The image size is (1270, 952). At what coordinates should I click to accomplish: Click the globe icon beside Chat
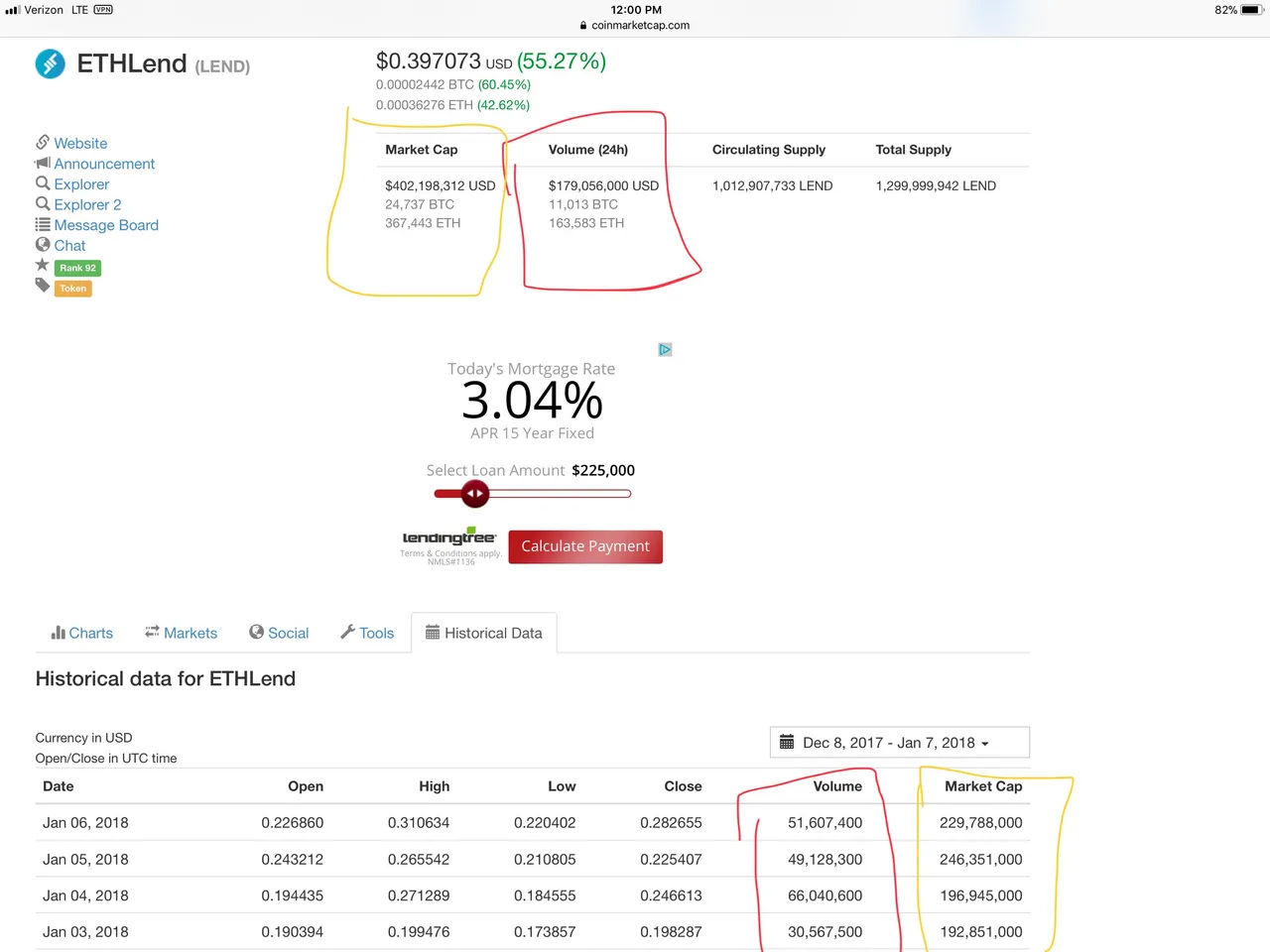[43, 245]
